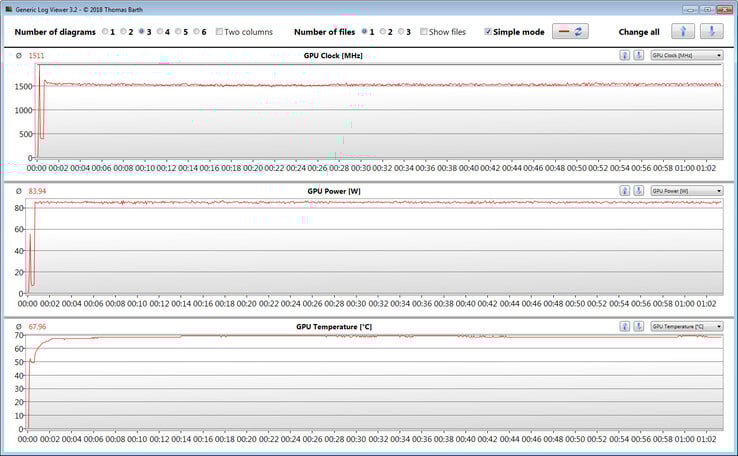Disable the Simple mode checkbox
Image resolution: width=738 pixels, height=456 pixels.
[488, 32]
